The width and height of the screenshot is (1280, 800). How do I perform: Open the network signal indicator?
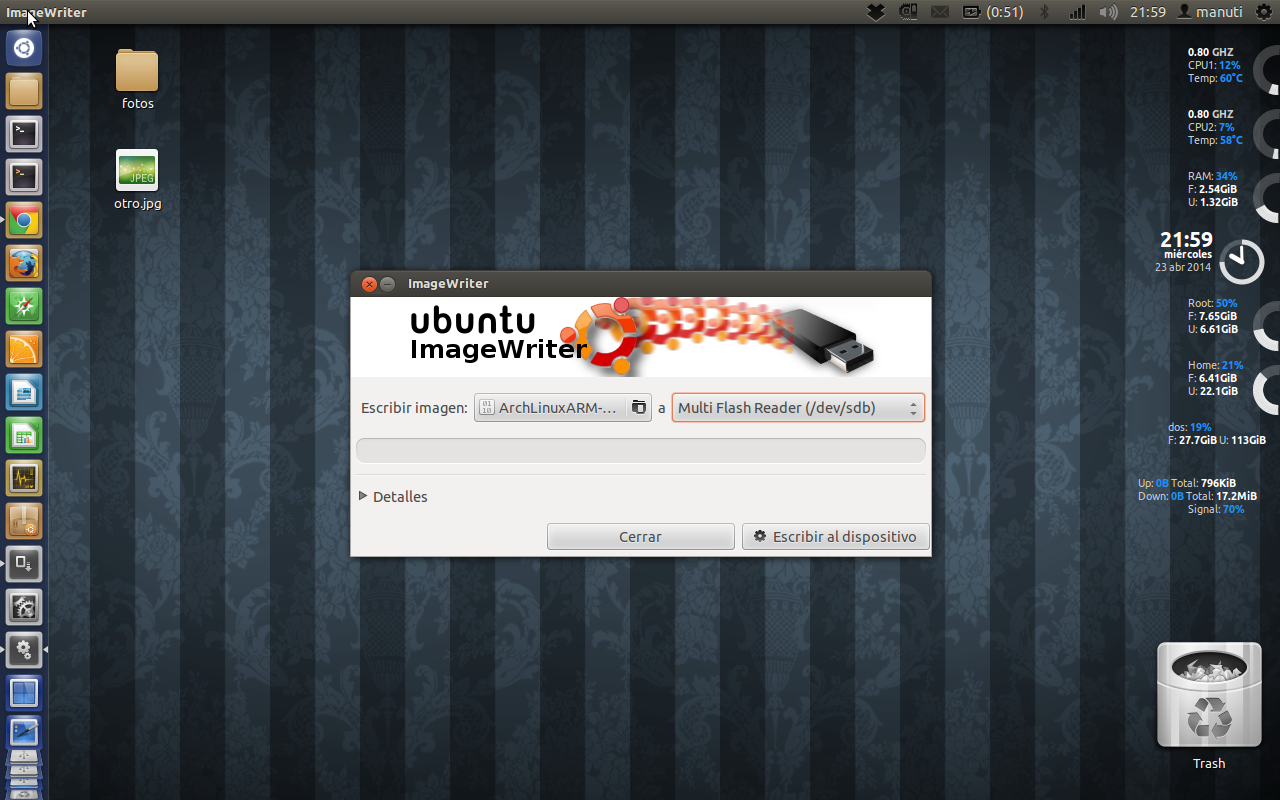[1077, 12]
